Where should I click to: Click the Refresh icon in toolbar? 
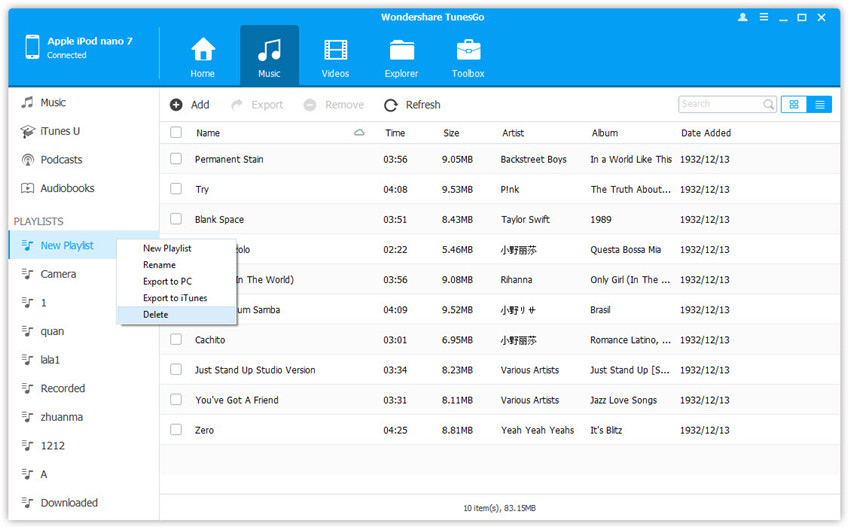[389, 105]
